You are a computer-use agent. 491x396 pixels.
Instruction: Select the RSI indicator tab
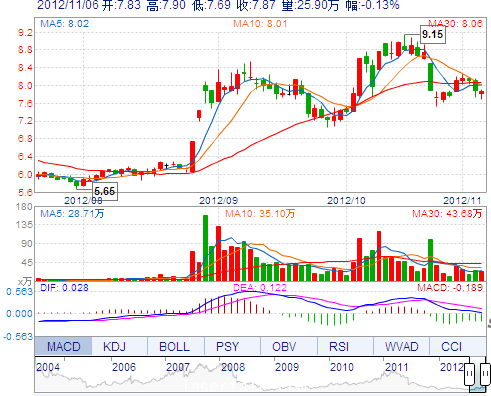[339, 347]
